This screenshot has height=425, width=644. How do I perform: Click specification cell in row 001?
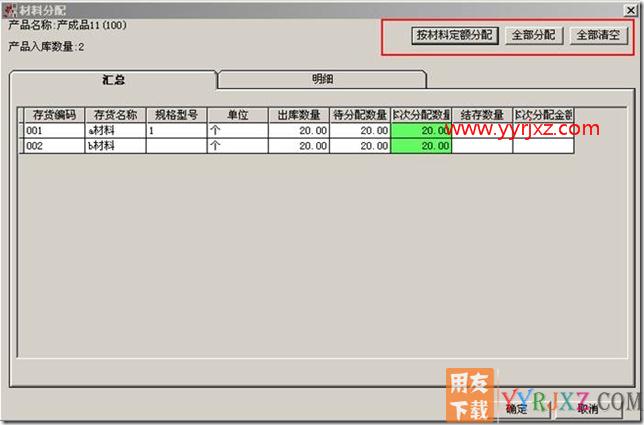point(177,131)
